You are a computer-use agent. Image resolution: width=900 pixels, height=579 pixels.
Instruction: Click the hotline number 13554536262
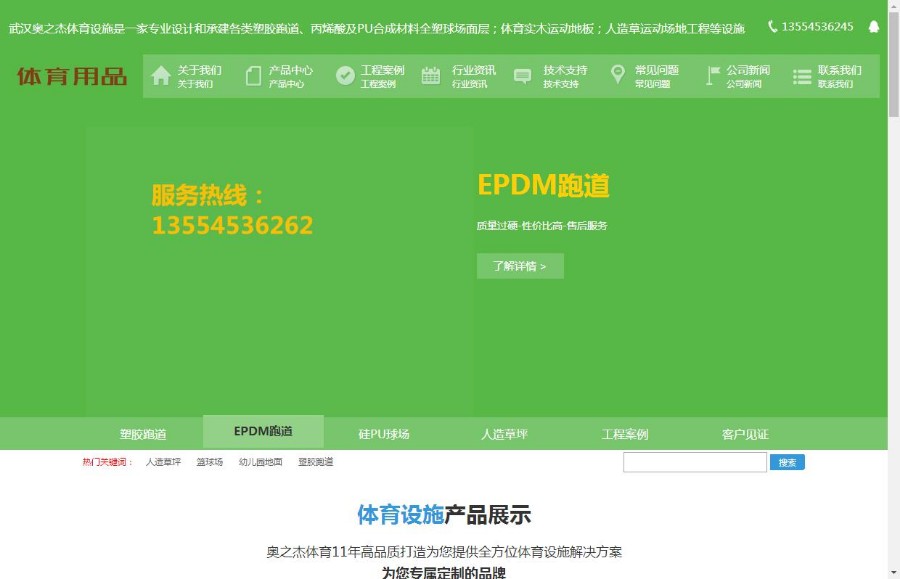pyautogui.click(x=232, y=225)
